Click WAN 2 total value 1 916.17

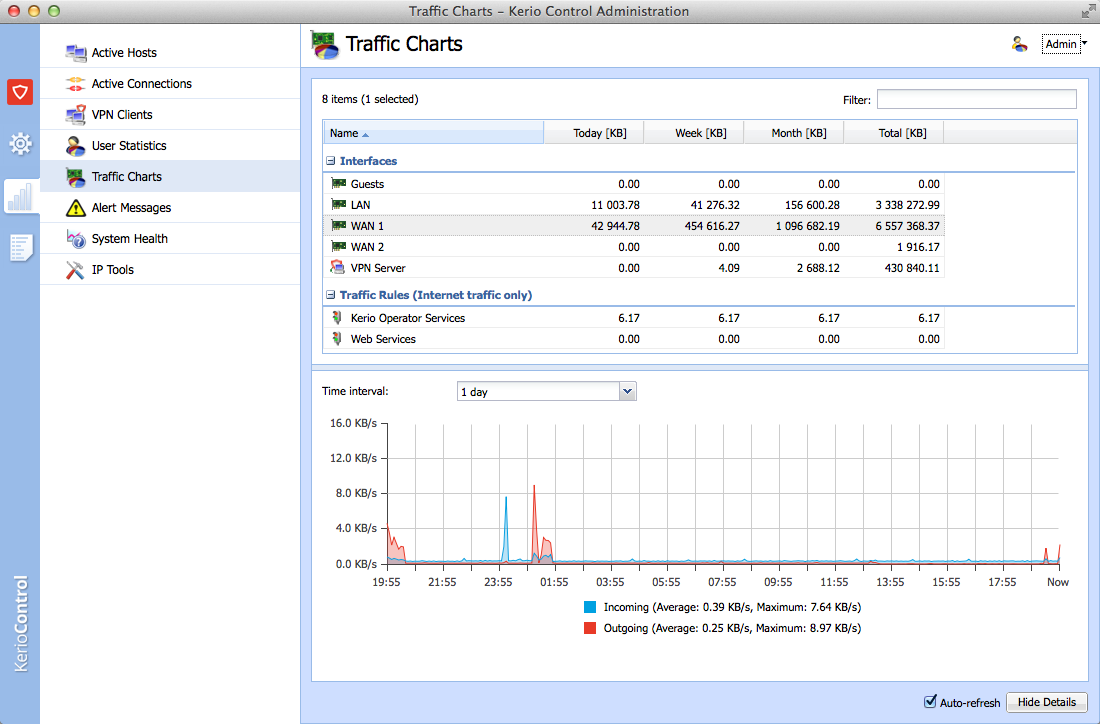click(918, 247)
